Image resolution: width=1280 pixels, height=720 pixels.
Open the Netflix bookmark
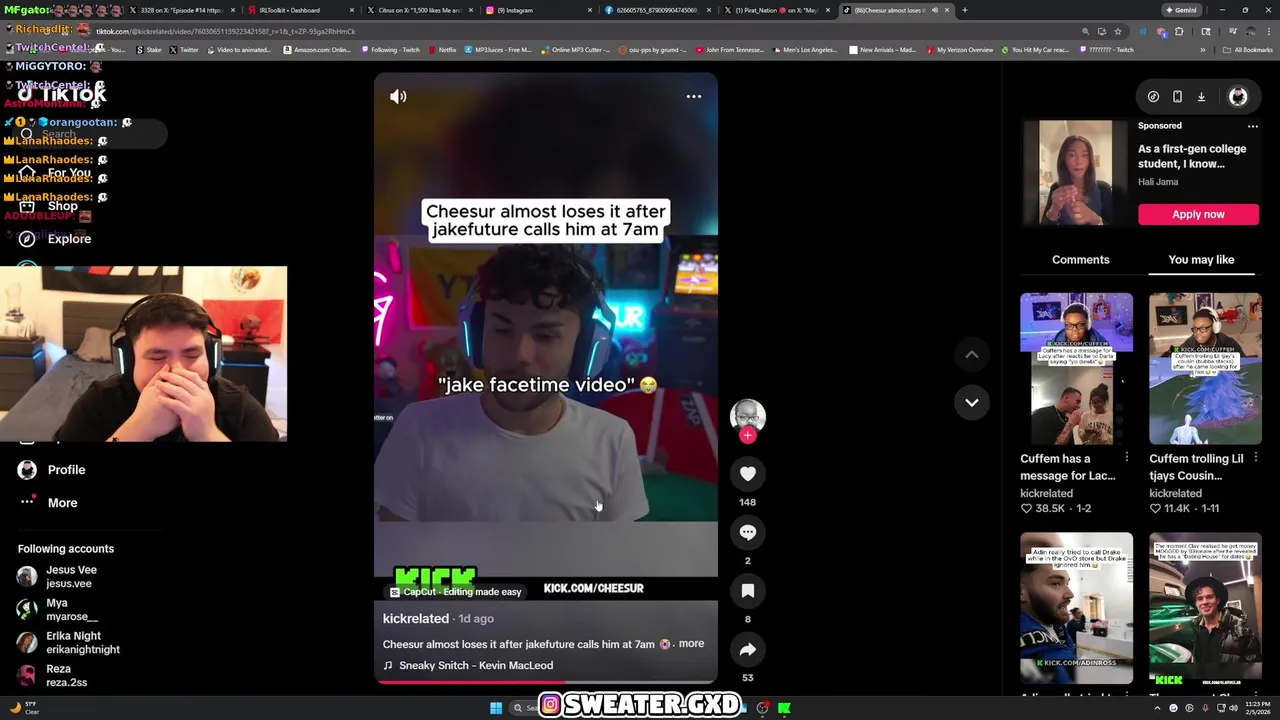[x=442, y=50]
